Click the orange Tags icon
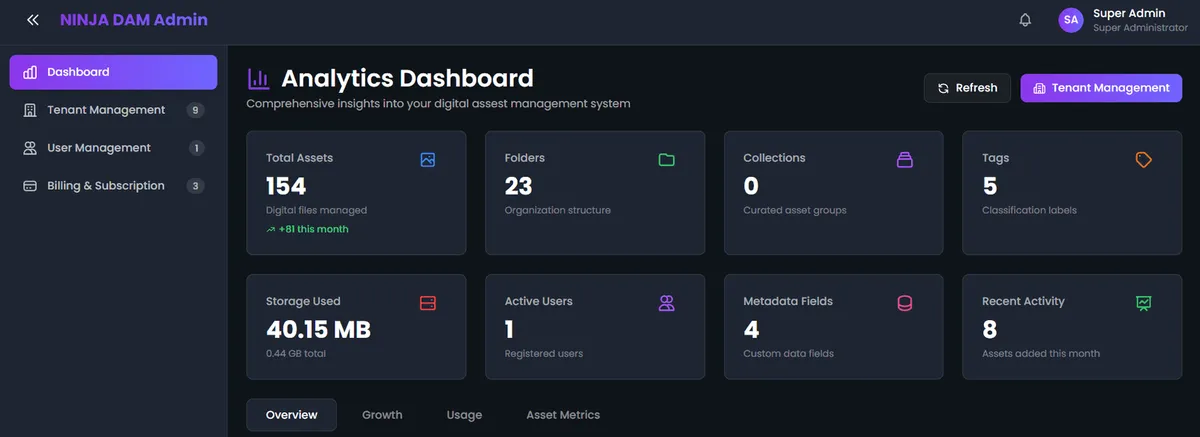The image size is (1200, 437). (x=1144, y=159)
